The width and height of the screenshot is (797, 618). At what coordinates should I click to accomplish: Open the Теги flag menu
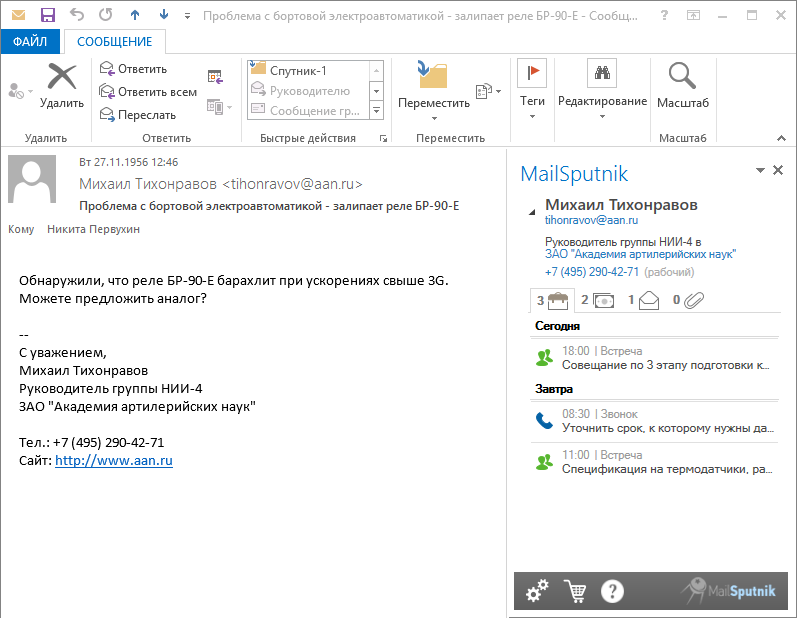(x=532, y=89)
